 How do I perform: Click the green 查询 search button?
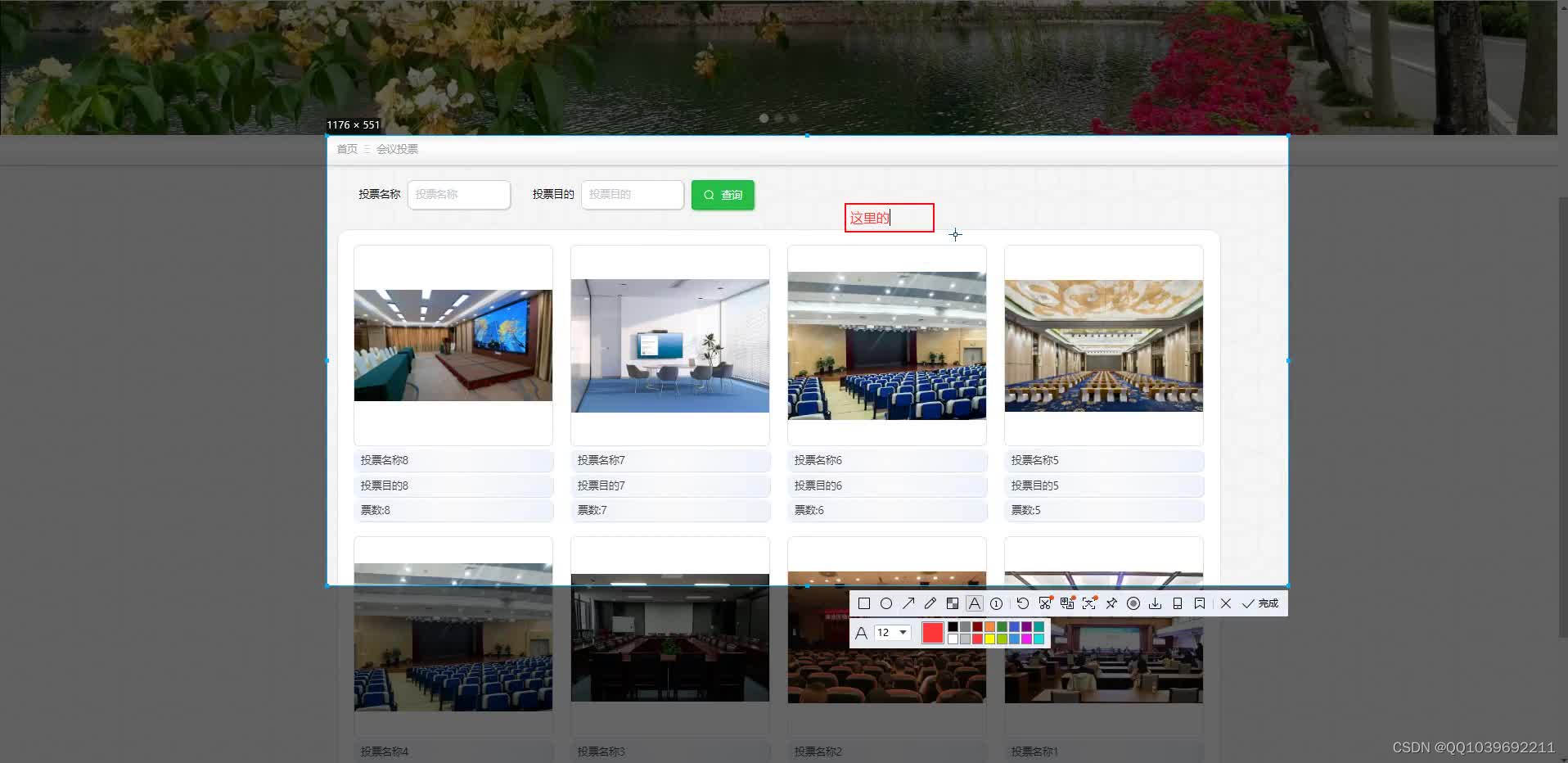722,195
